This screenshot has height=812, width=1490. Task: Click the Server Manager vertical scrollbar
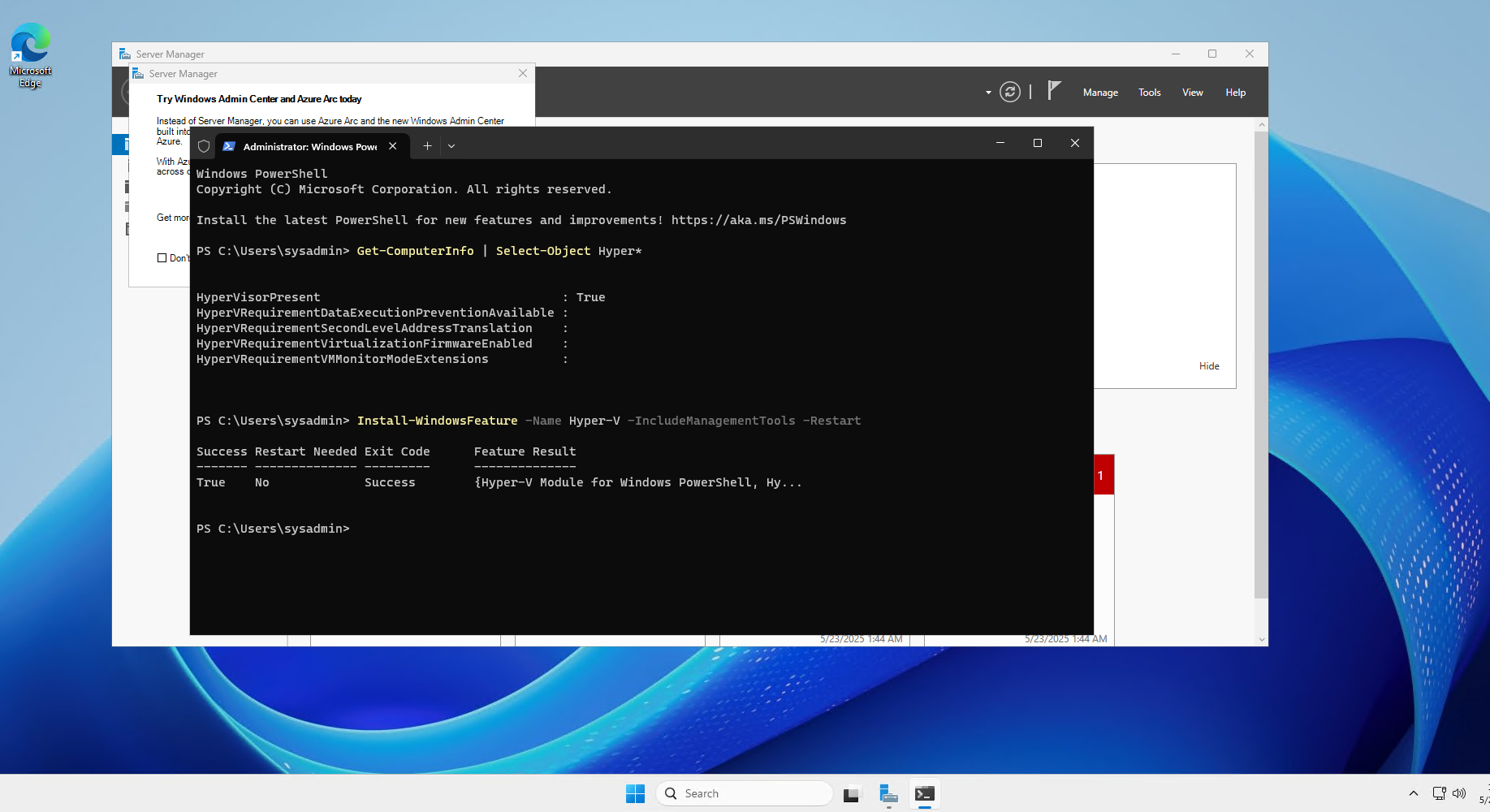tap(1261, 365)
